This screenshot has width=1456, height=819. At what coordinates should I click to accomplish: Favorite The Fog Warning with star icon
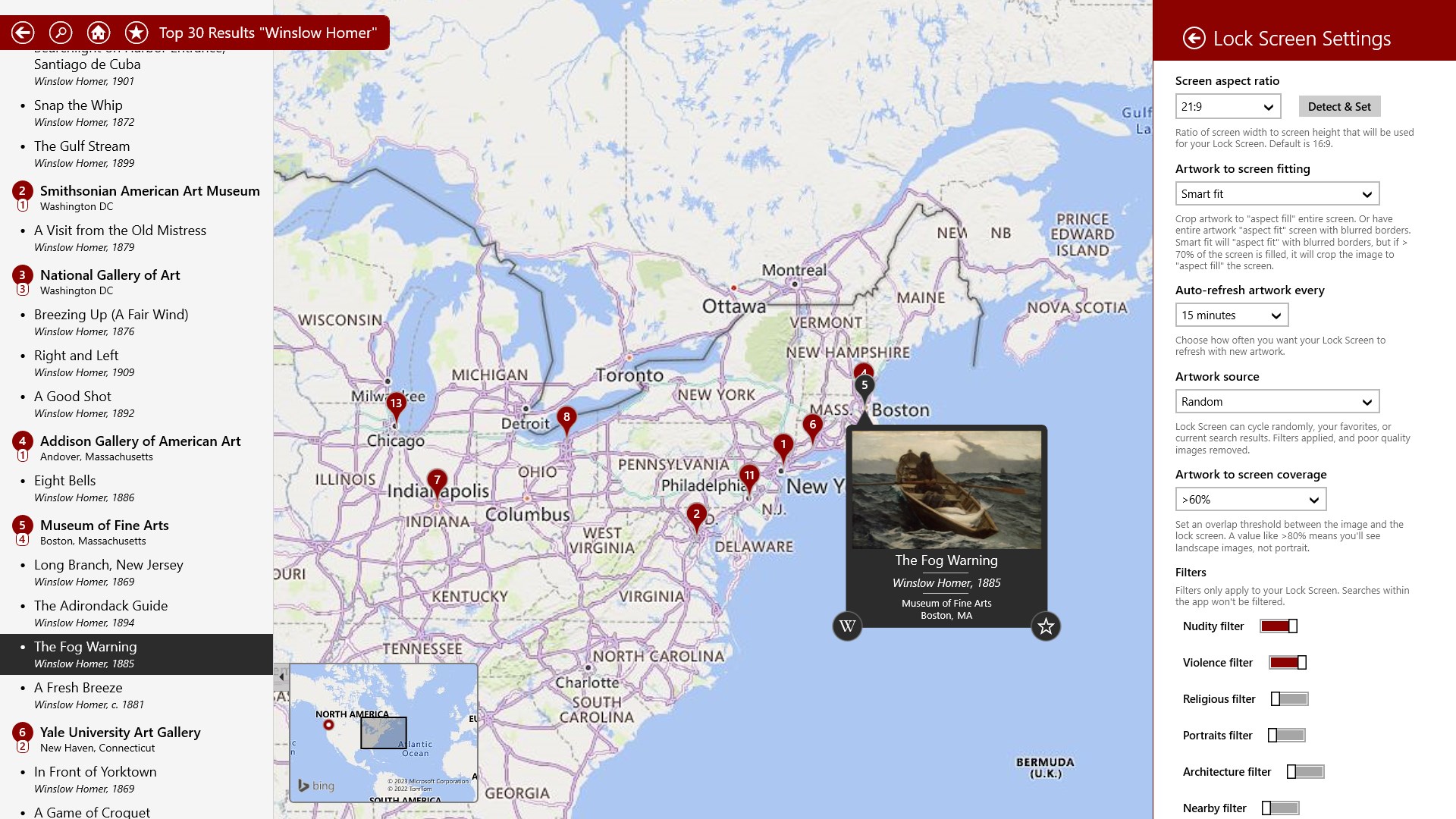[x=1046, y=626]
